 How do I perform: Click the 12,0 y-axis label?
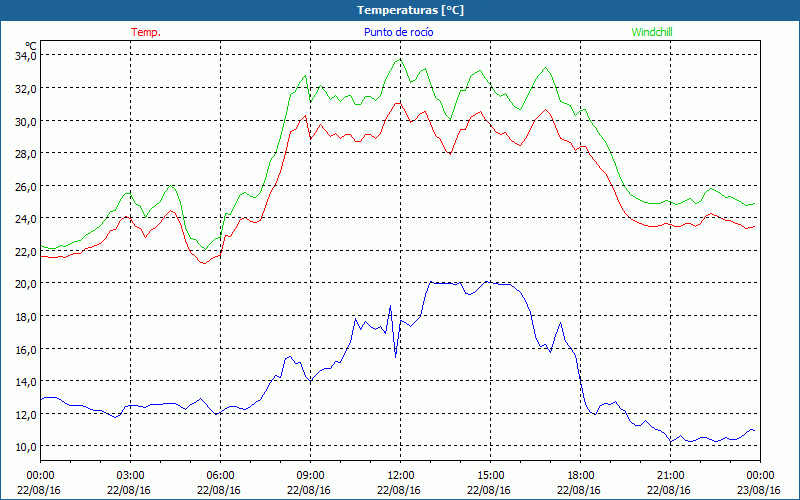point(26,414)
